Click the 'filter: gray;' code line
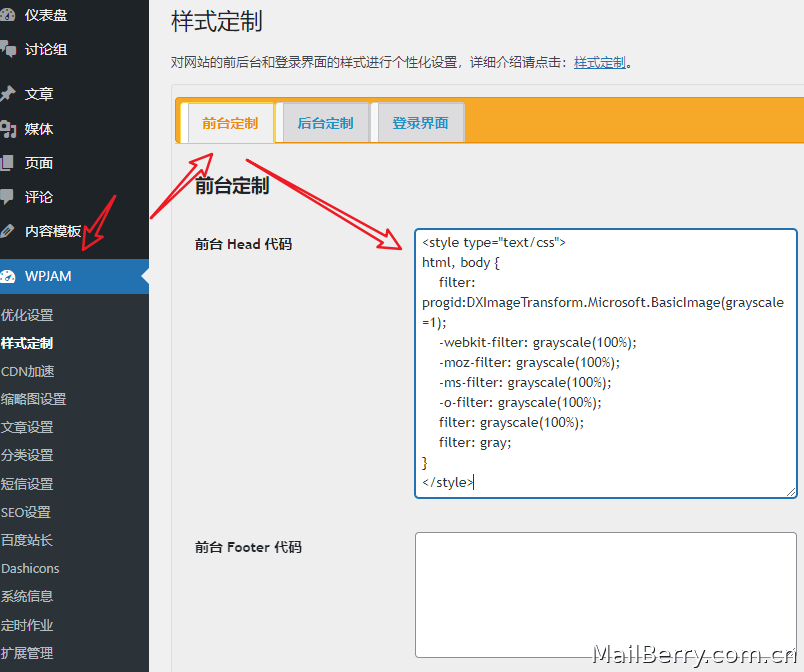804x672 pixels. (475, 442)
